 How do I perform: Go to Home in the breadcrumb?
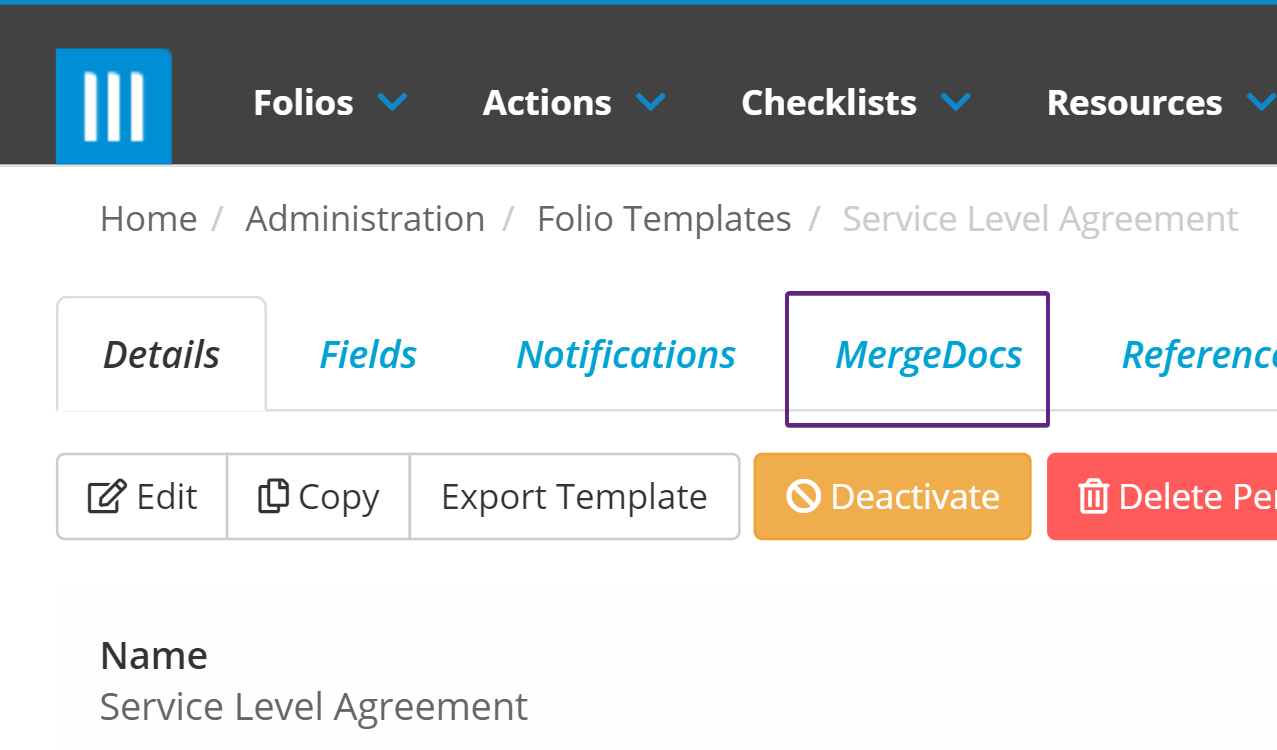(x=148, y=219)
